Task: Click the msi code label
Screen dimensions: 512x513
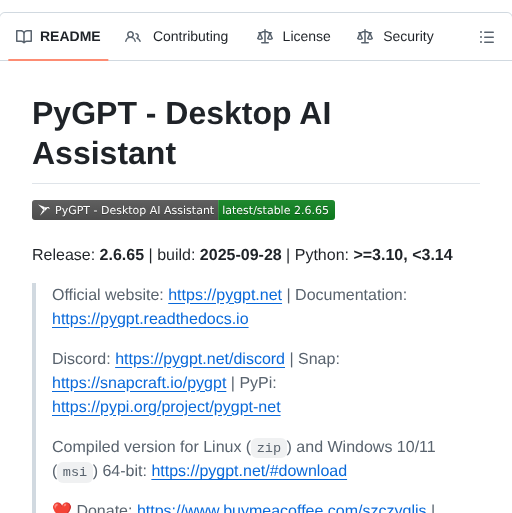Action: click(x=75, y=472)
